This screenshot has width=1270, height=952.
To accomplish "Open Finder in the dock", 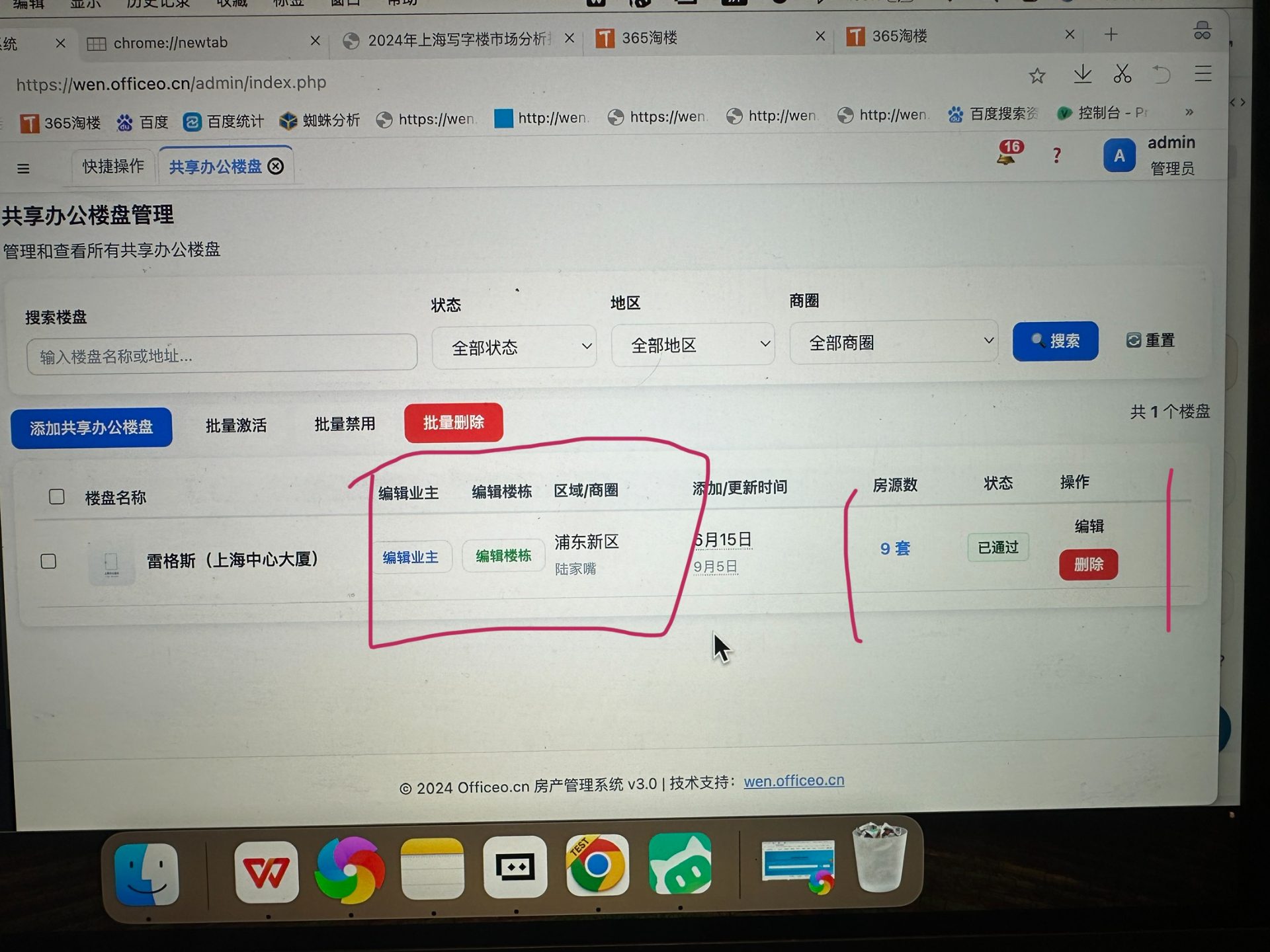I will point(146,873).
